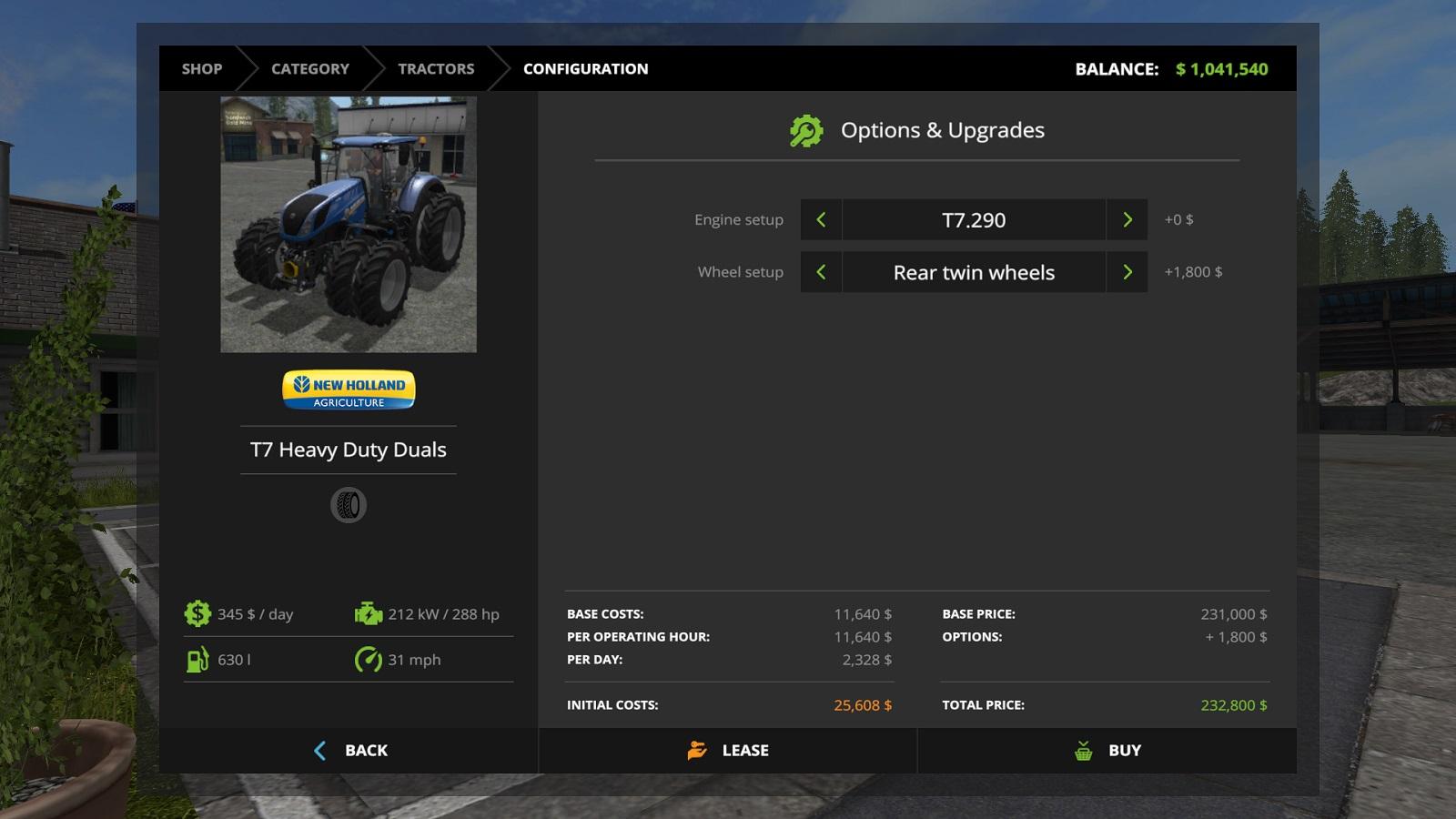Switch to previous wheel setup
1456x819 pixels.
pyautogui.click(x=821, y=272)
